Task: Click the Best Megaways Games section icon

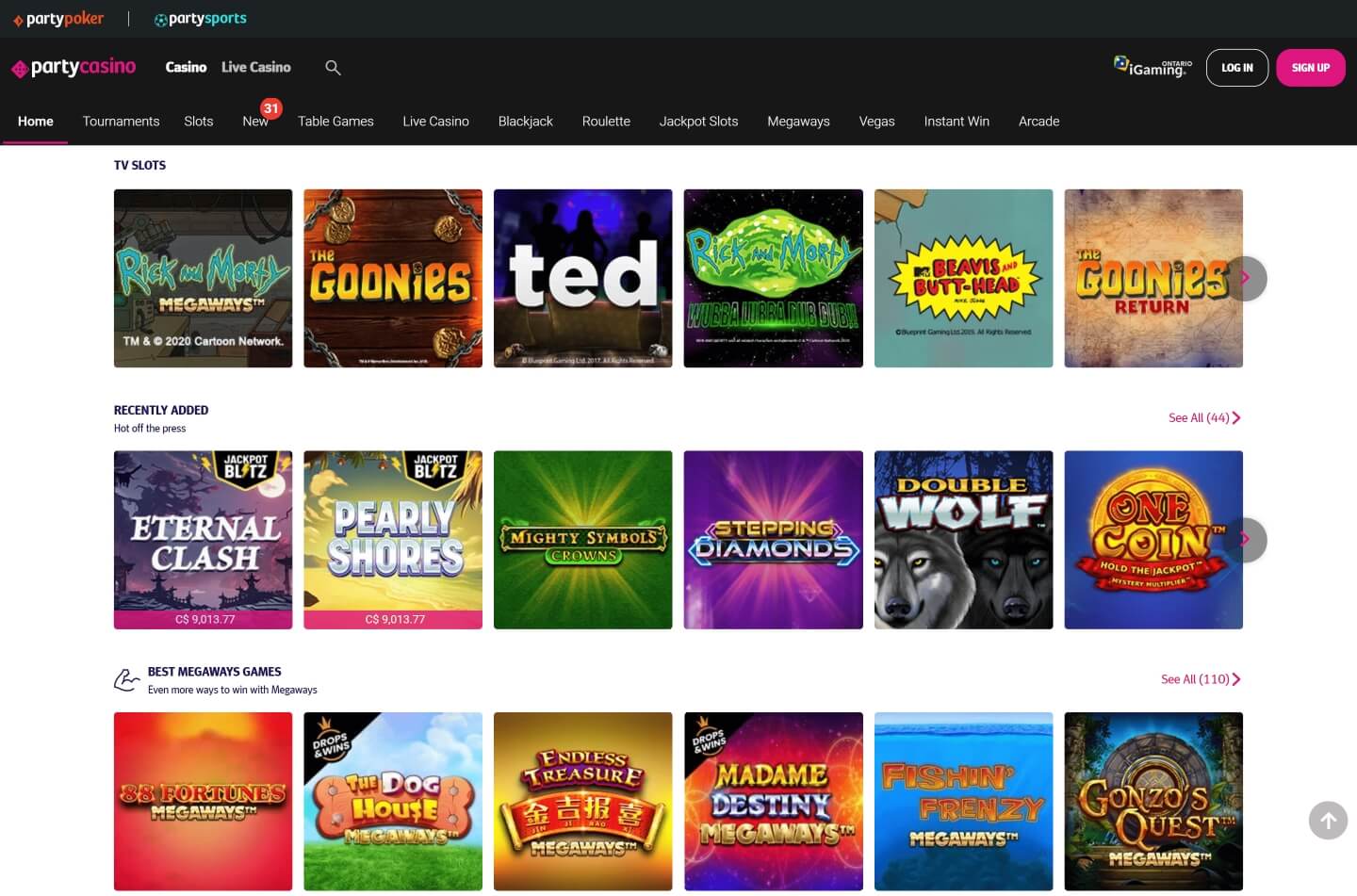Action: 126,679
